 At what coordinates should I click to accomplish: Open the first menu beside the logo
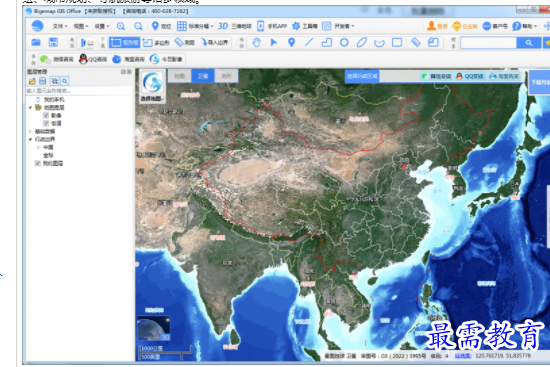click(x=60, y=26)
